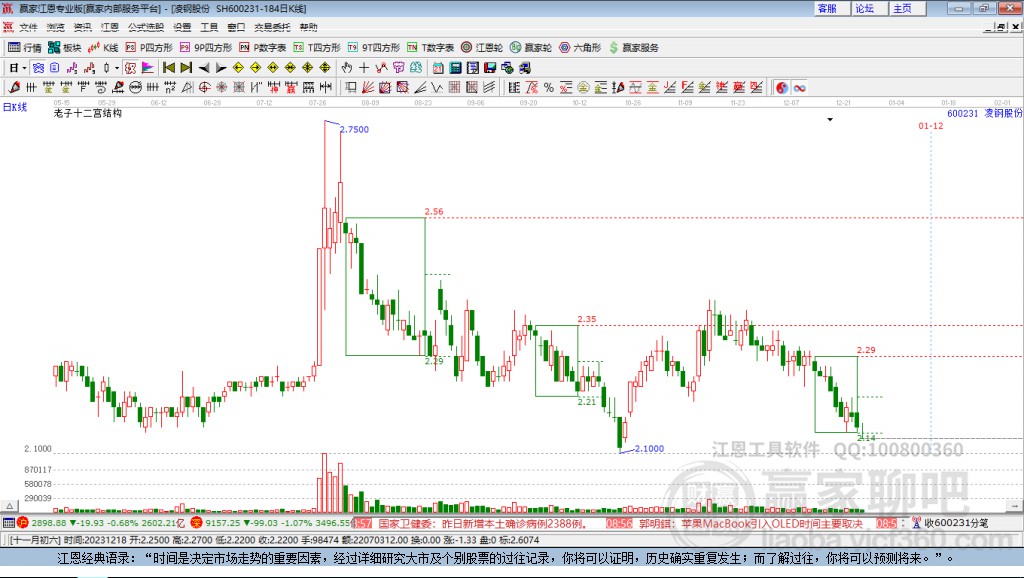This screenshot has width=1024, height=578.
Task: Click the 郭明錤 MacBook news ticker item
Action: click(x=751, y=523)
